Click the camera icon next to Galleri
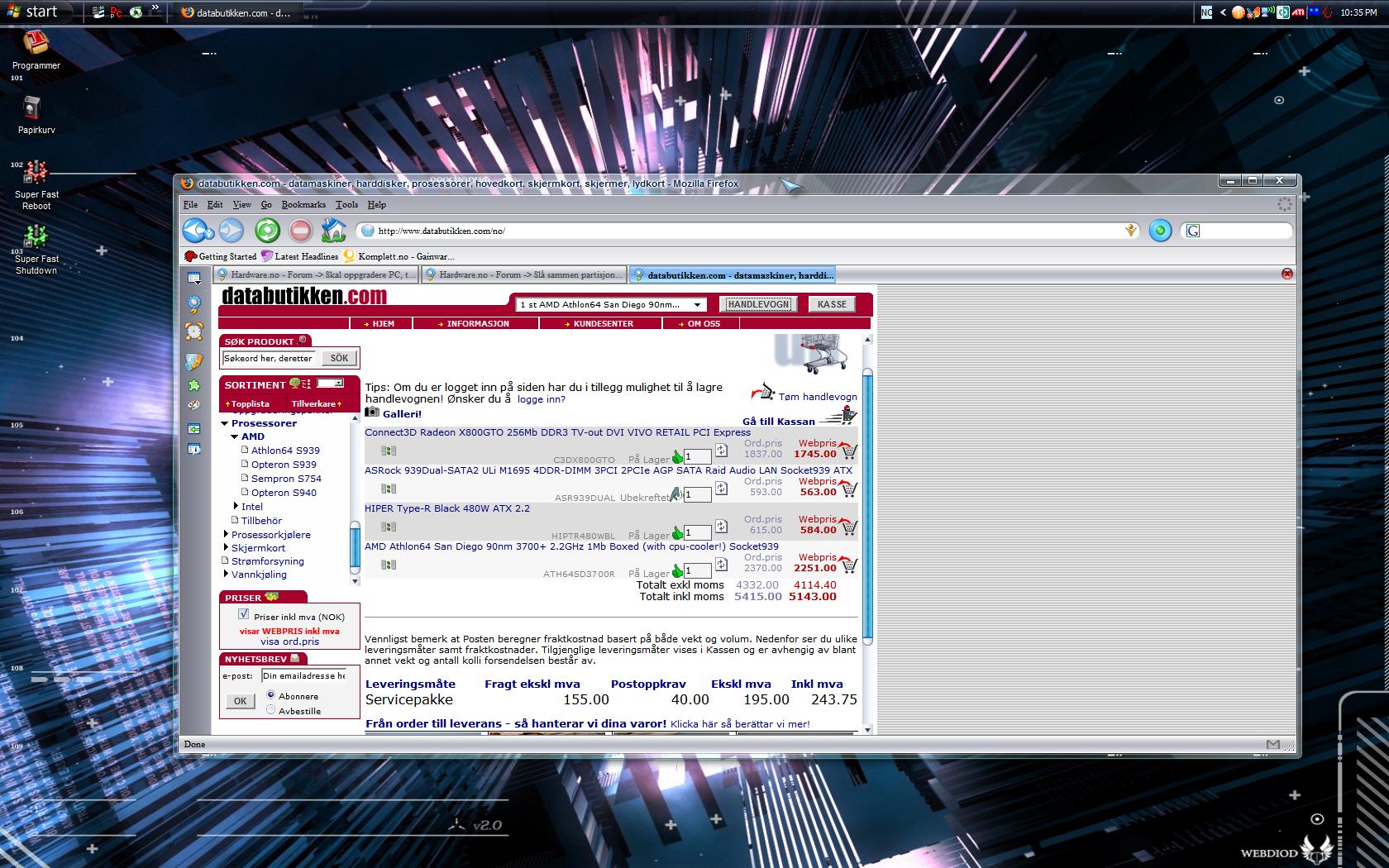 coord(372,412)
